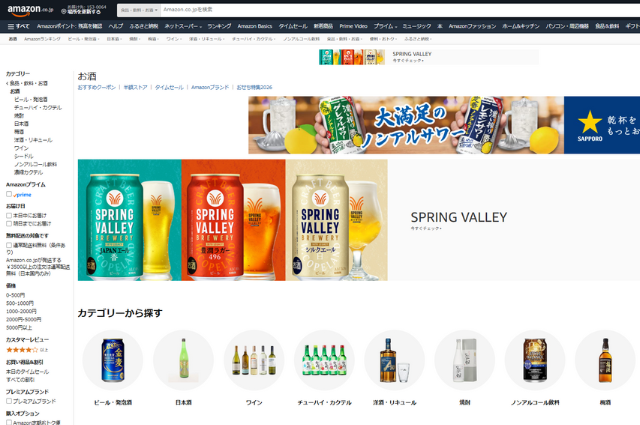The height and width of the screenshot is (425, 640).
Task: Expand the ふるさと納税 subnav dropdown
Action: click(x=418, y=39)
